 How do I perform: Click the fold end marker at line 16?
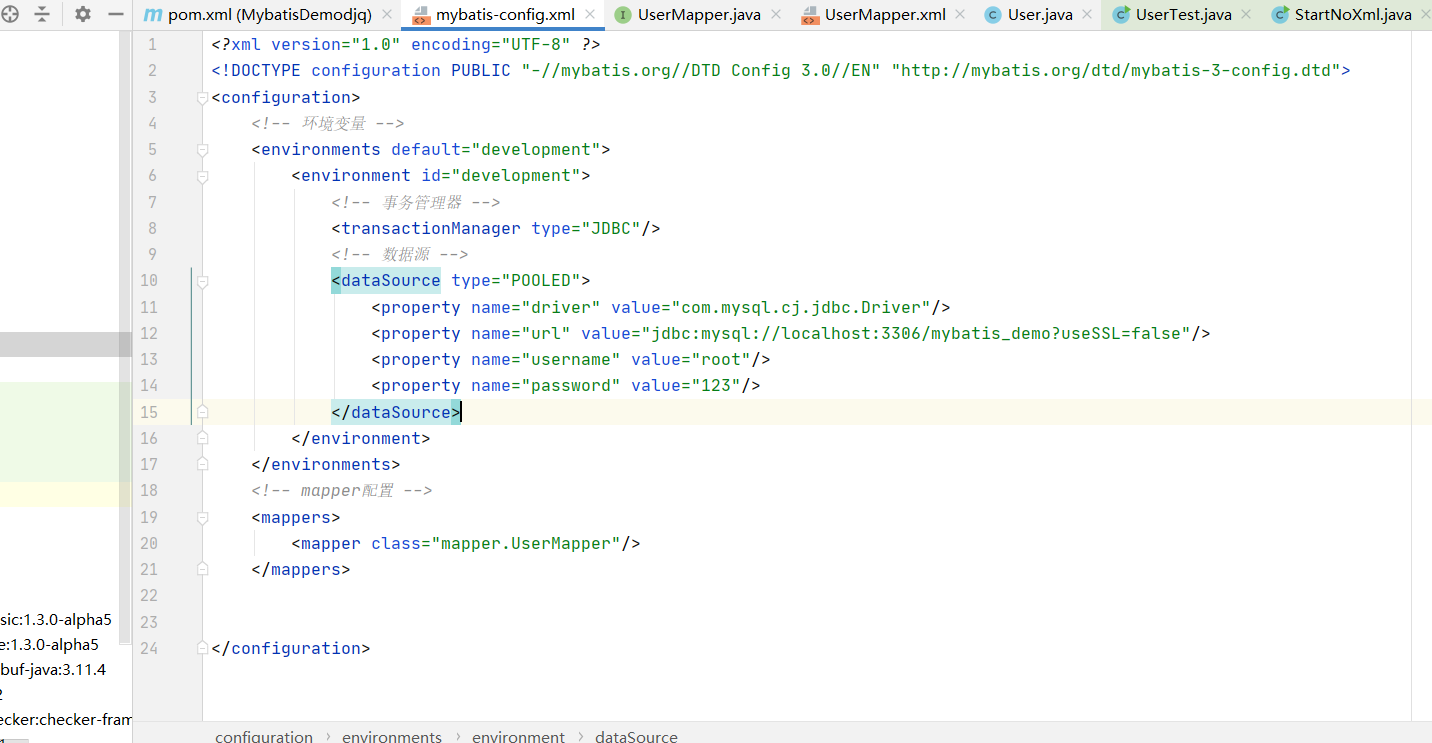pyautogui.click(x=202, y=438)
